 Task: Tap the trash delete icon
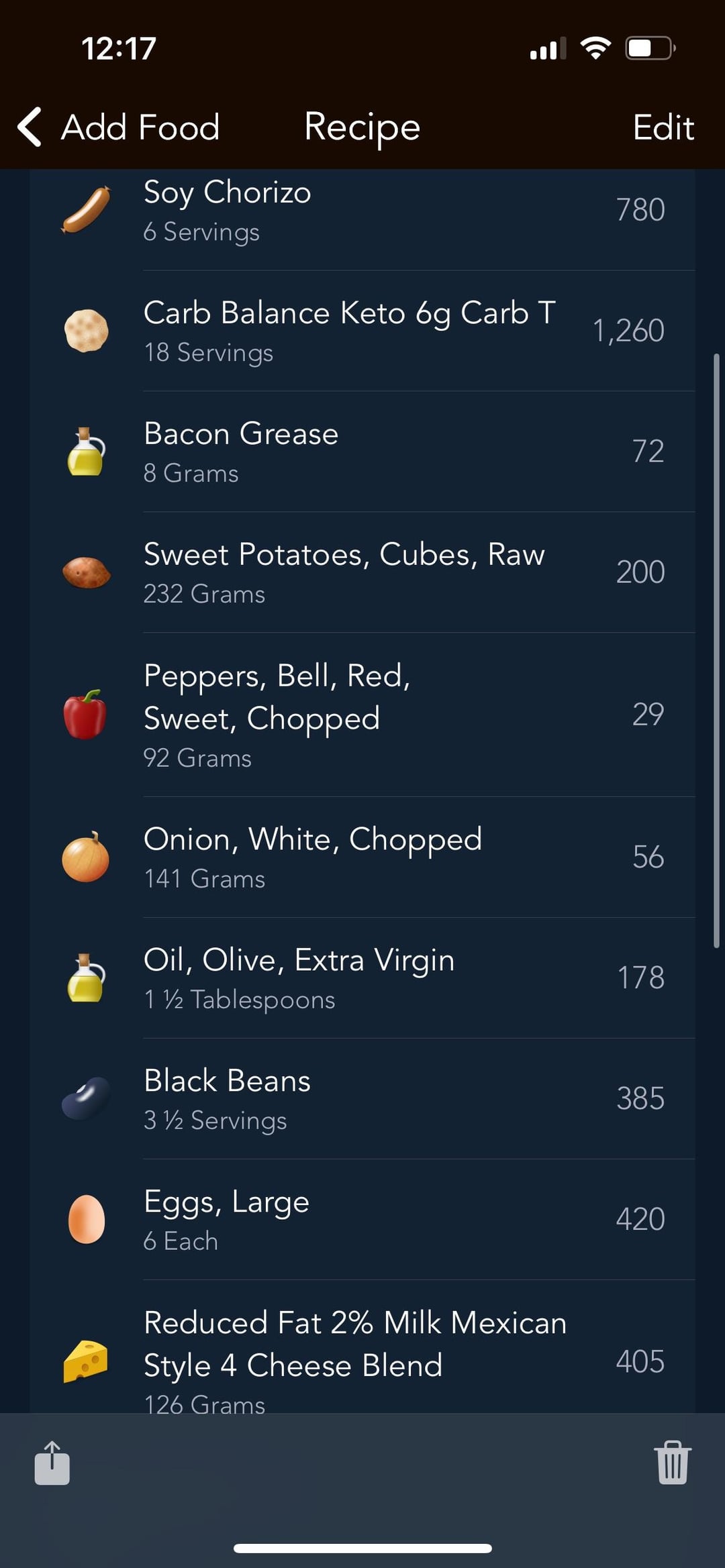tap(673, 1463)
